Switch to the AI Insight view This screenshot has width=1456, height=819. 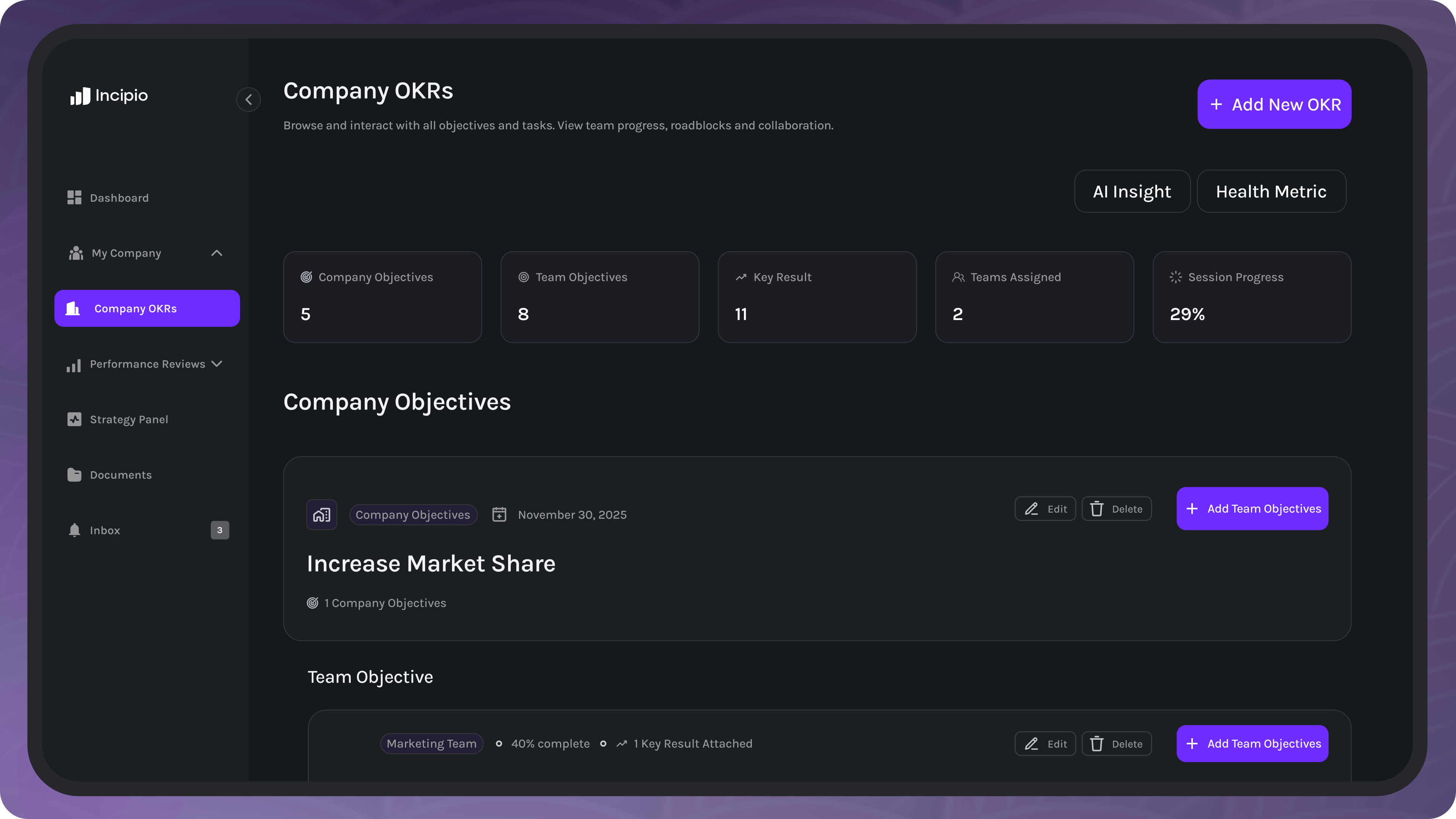pos(1132,191)
